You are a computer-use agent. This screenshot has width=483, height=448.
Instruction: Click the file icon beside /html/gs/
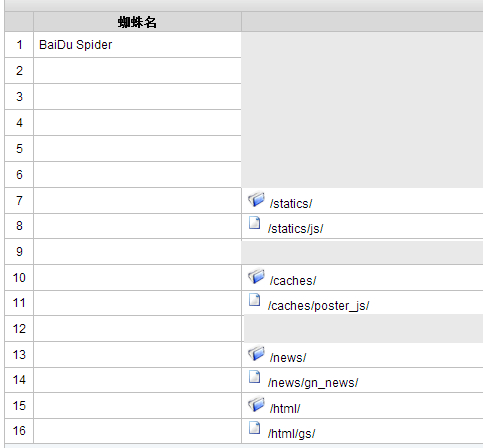click(255, 428)
